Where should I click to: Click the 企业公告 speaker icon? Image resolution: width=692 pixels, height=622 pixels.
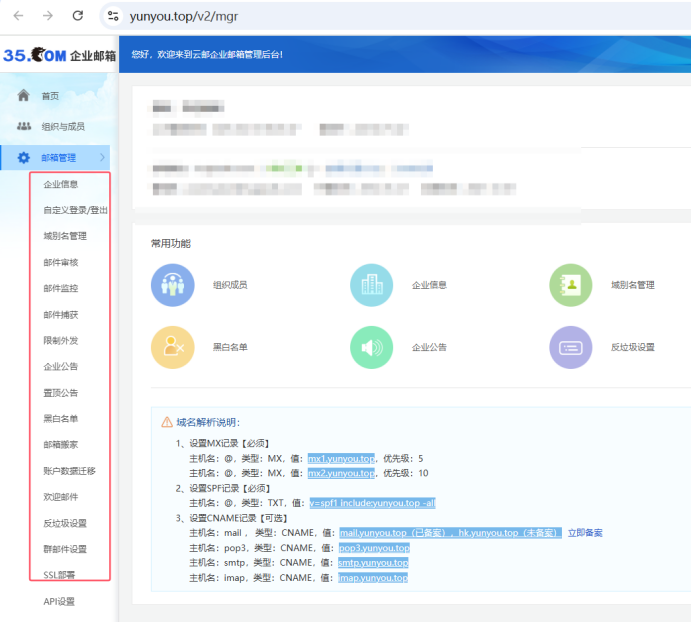[x=371, y=347]
